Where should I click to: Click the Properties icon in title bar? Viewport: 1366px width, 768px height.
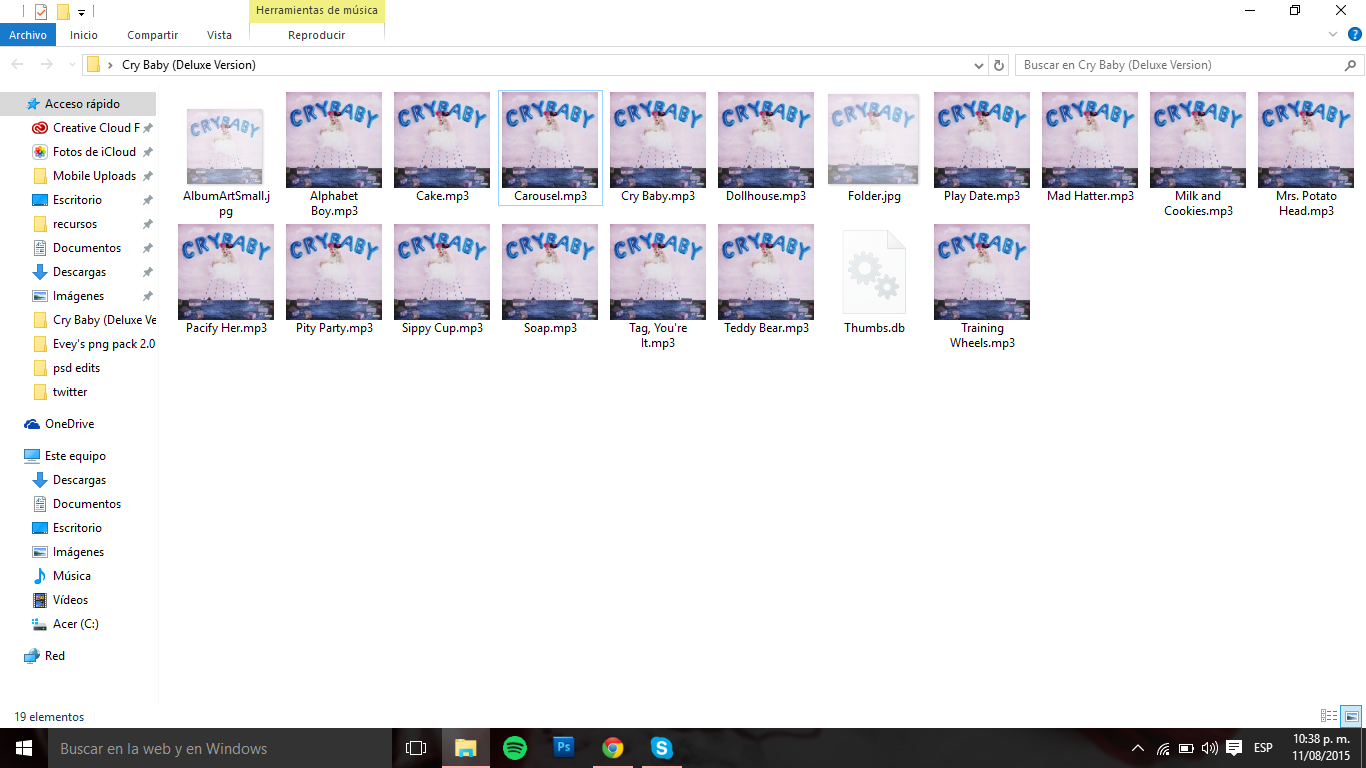click(x=41, y=12)
